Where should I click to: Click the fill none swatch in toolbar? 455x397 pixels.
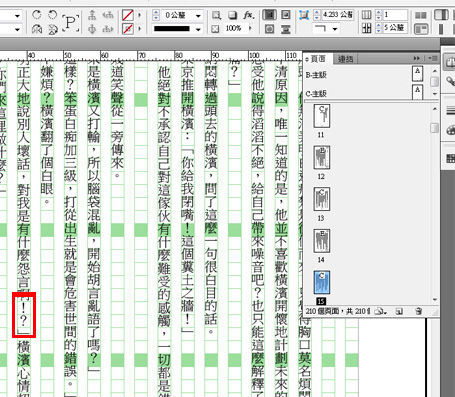128,15
